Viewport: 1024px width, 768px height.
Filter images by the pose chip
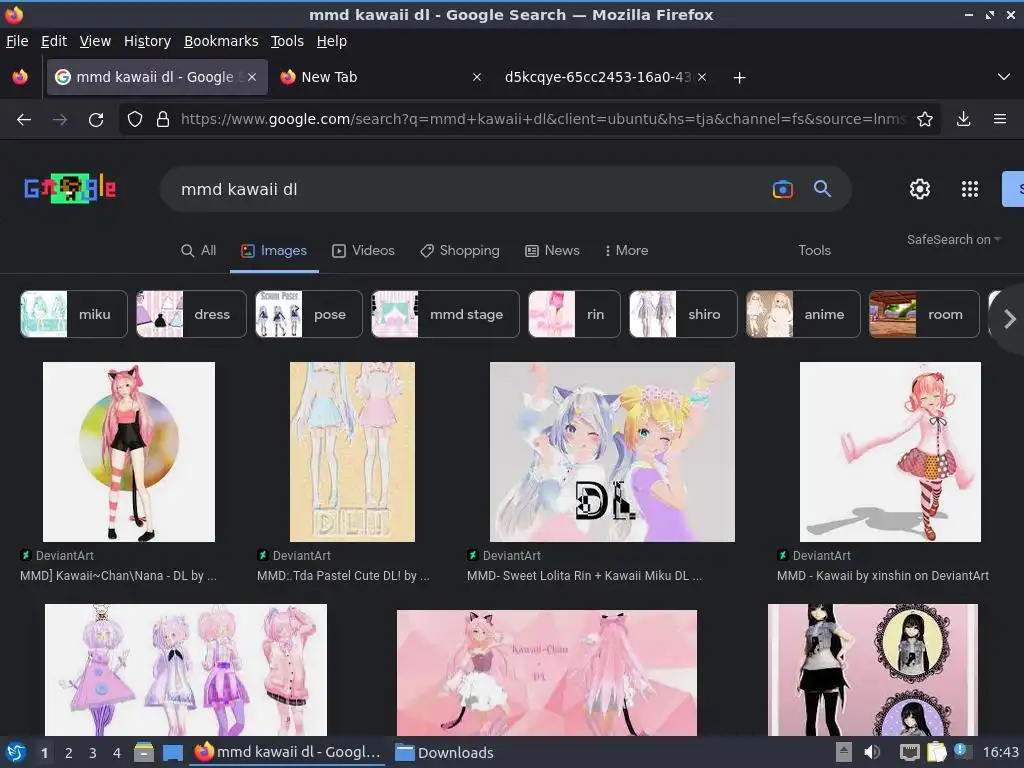[x=309, y=314]
